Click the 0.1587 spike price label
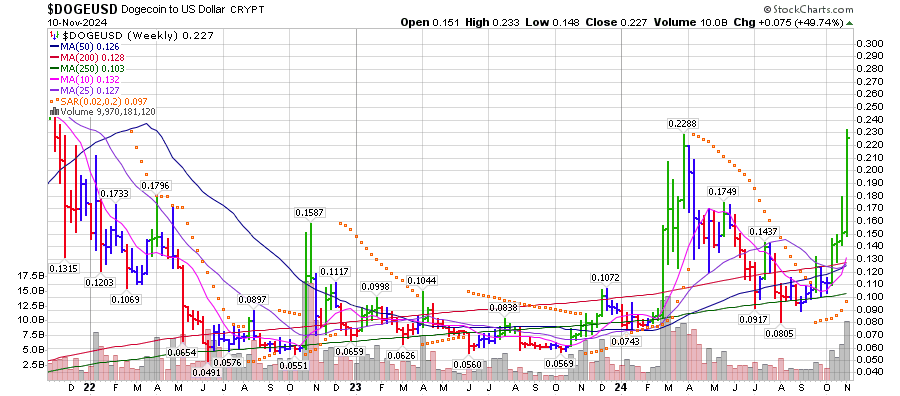The height and width of the screenshot is (396, 900). click(x=310, y=212)
